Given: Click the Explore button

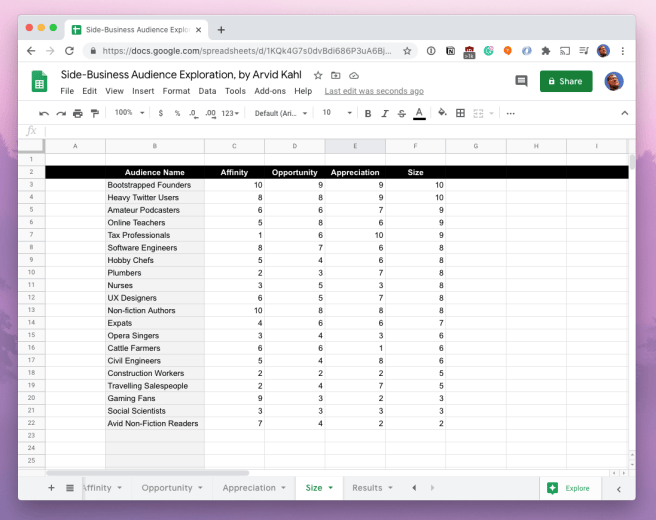Looking at the screenshot, I should [570, 488].
